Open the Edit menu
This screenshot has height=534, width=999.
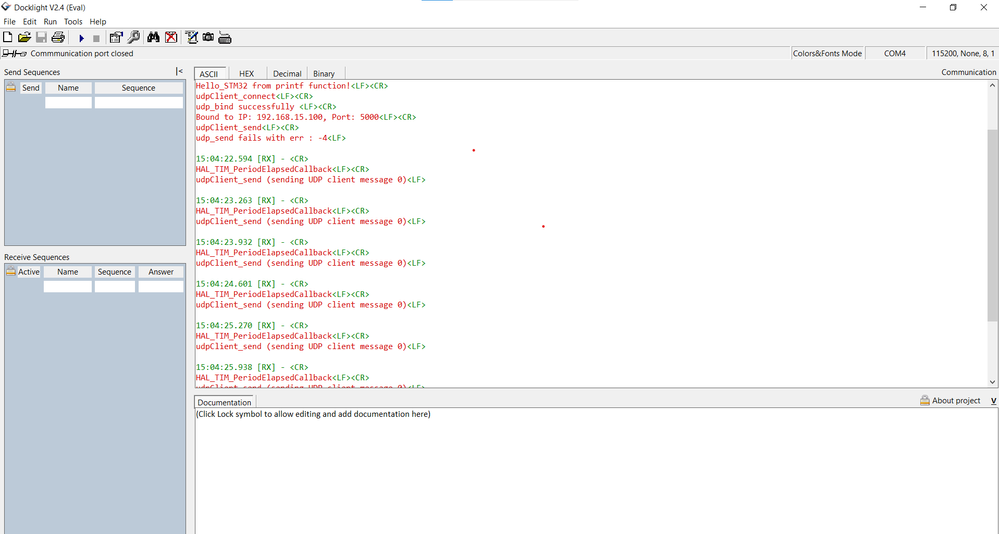pyautogui.click(x=30, y=22)
